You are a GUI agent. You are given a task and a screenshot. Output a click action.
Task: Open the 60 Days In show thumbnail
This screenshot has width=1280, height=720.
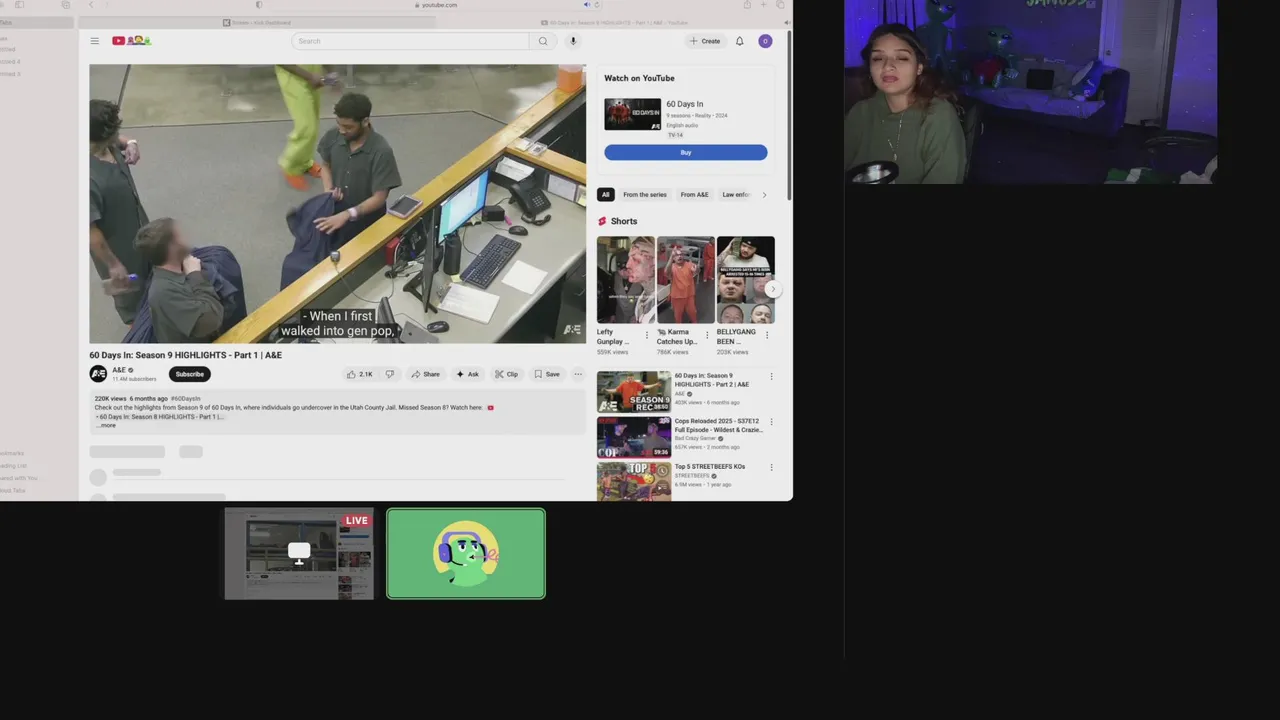pos(632,114)
